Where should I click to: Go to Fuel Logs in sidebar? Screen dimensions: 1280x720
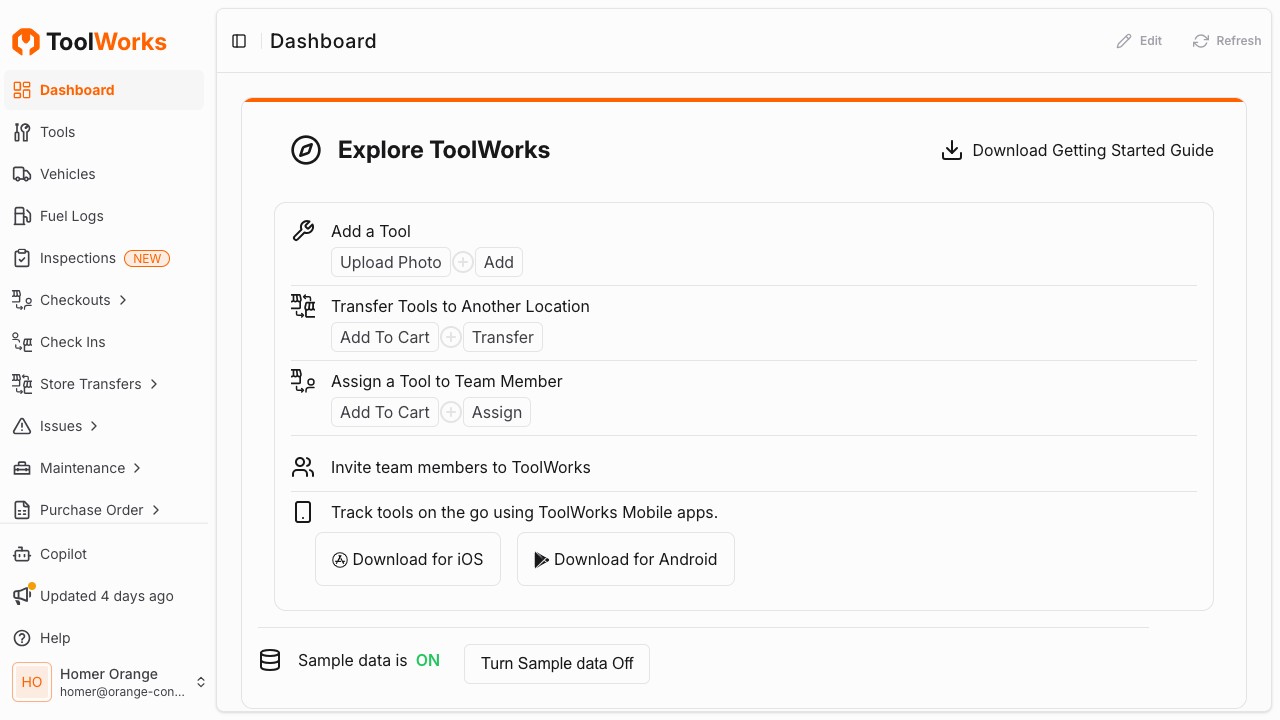point(71,216)
